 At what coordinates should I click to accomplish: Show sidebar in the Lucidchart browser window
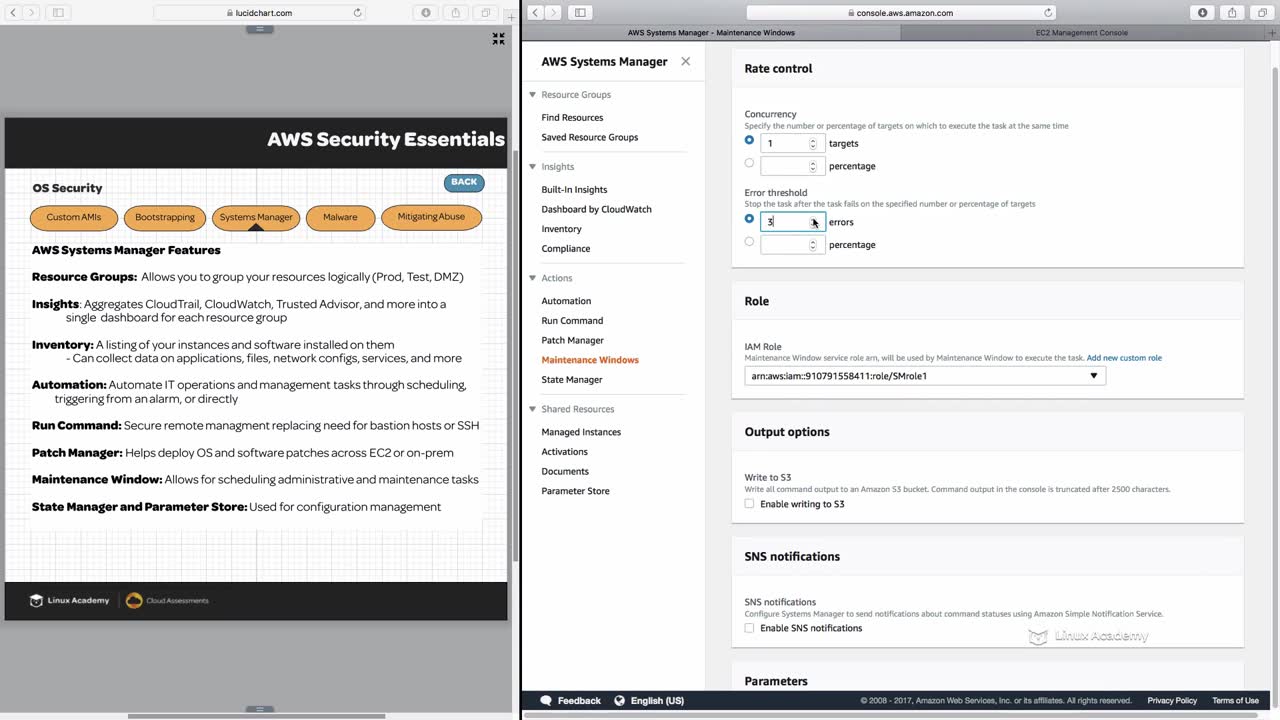coord(58,13)
